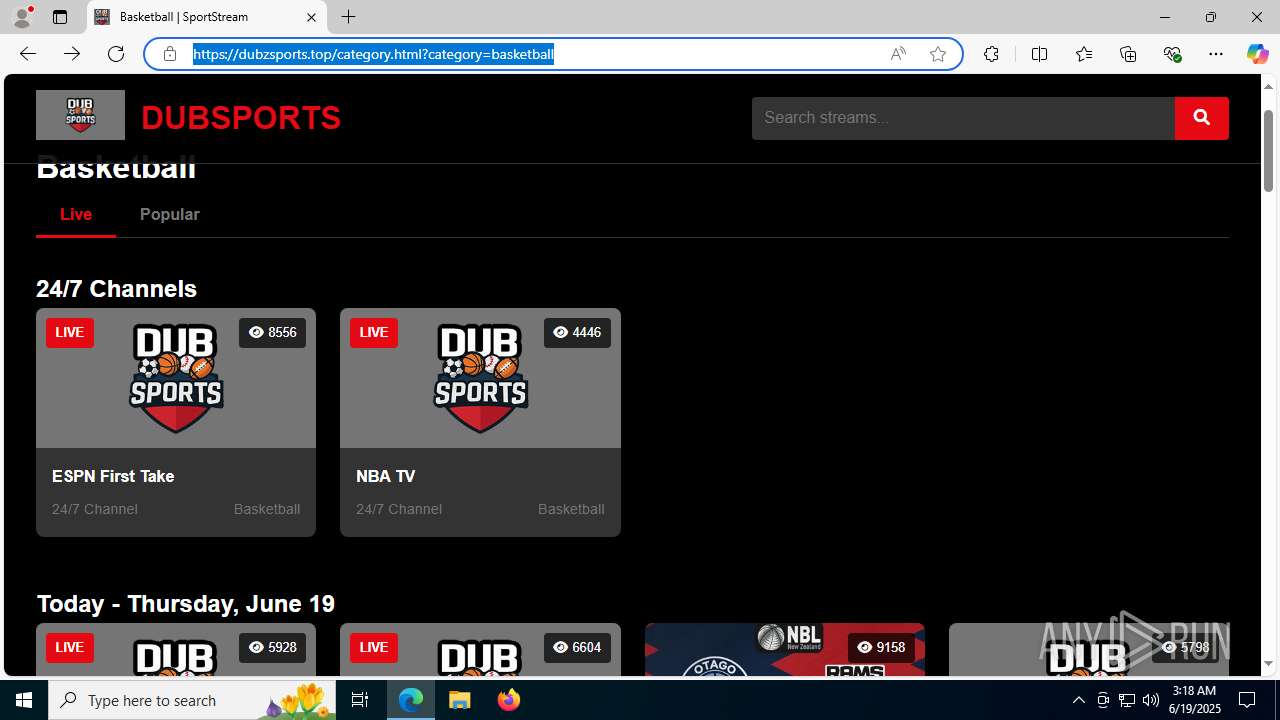Open Collections panel

(x=1128, y=54)
